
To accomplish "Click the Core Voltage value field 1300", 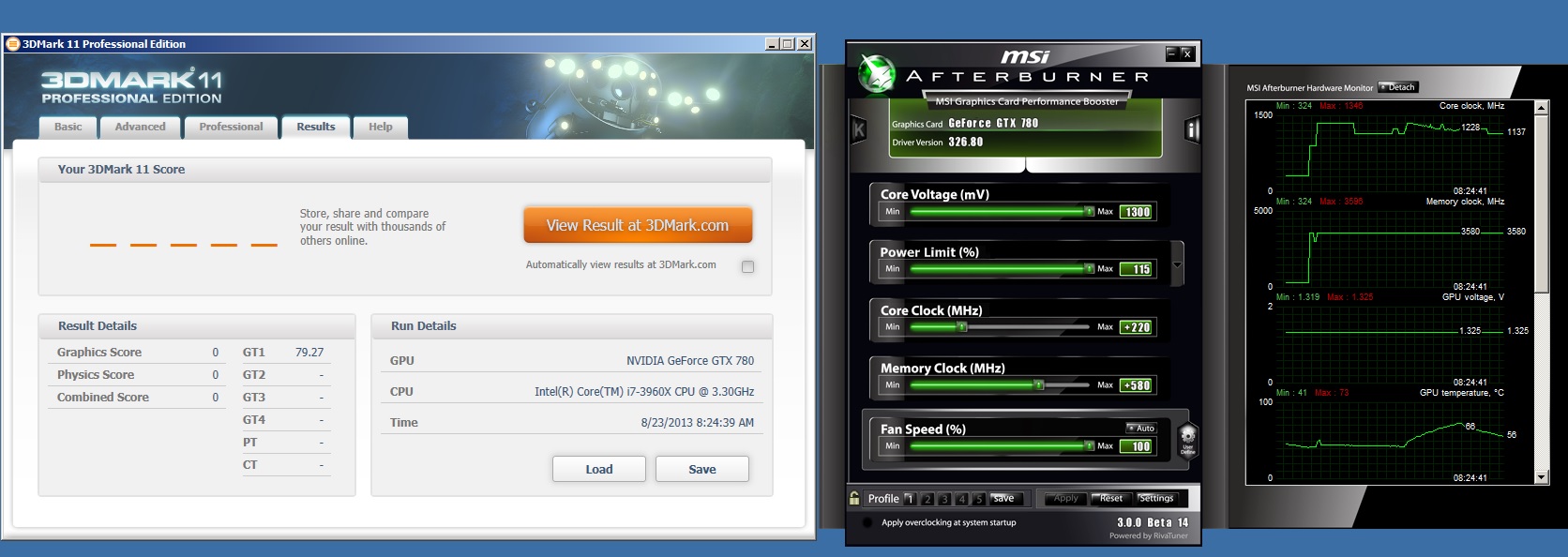I will (1138, 212).
